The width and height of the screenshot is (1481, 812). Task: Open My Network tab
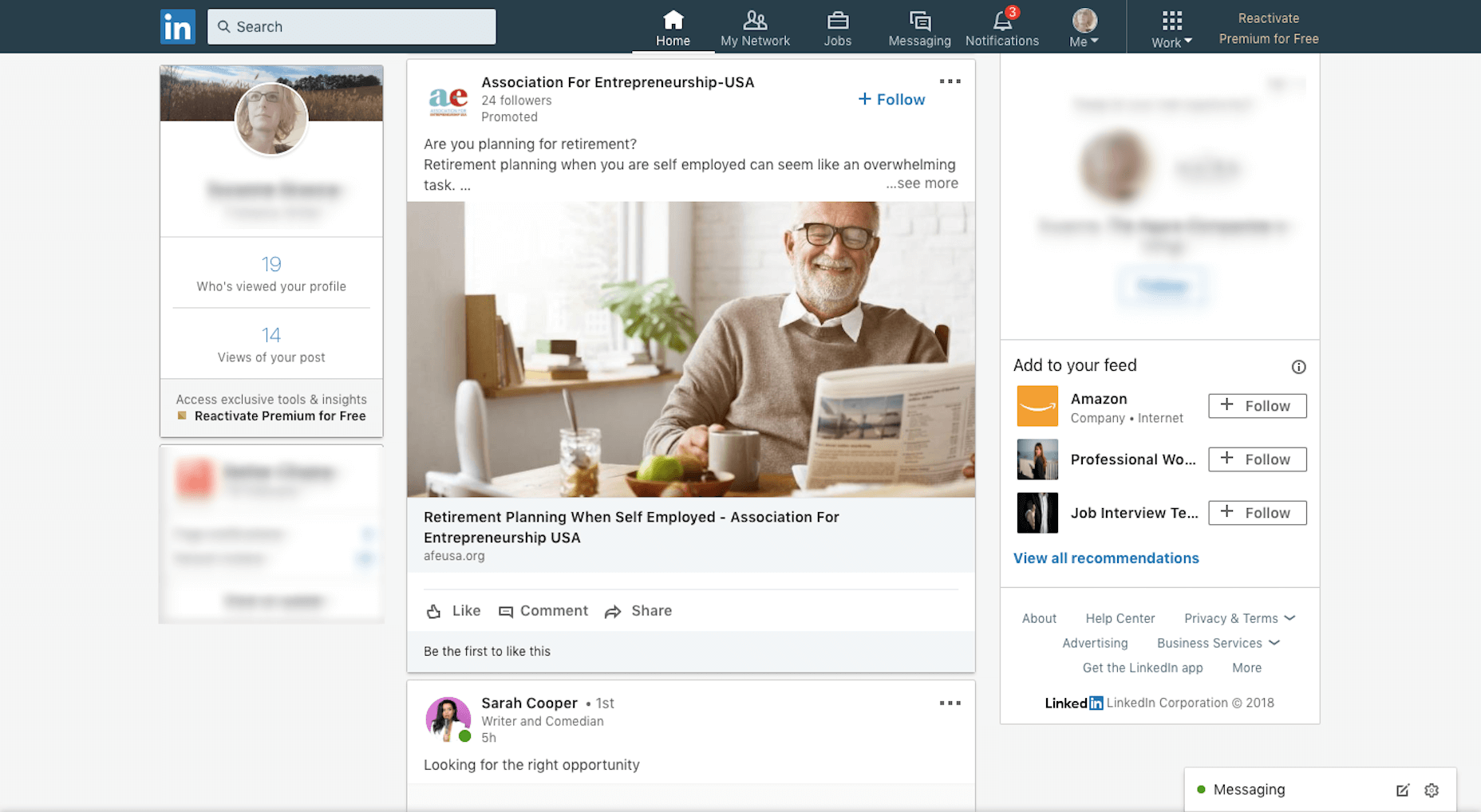[755, 28]
